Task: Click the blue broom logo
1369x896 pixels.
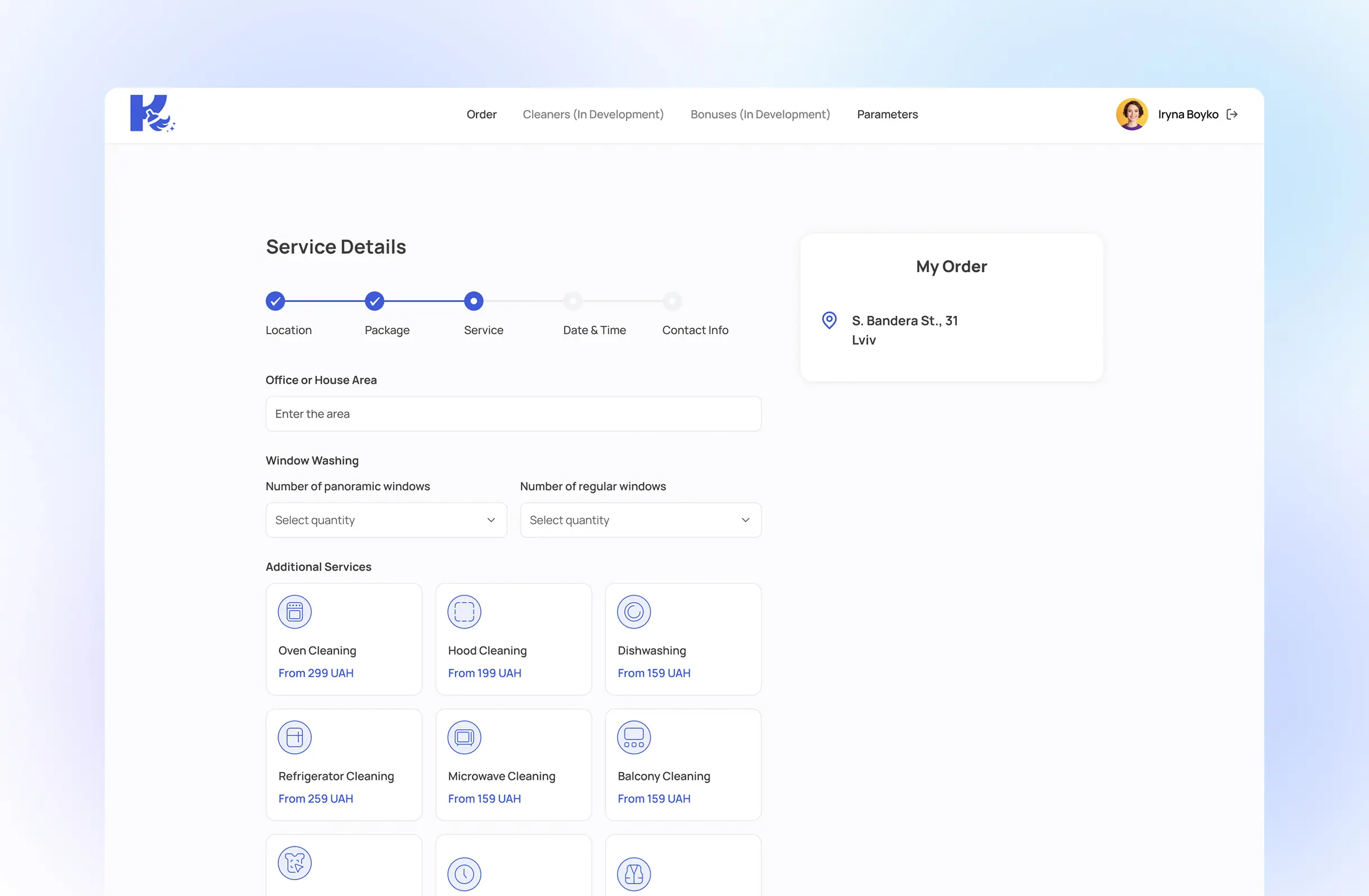Action: pyautogui.click(x=152, y=113)
